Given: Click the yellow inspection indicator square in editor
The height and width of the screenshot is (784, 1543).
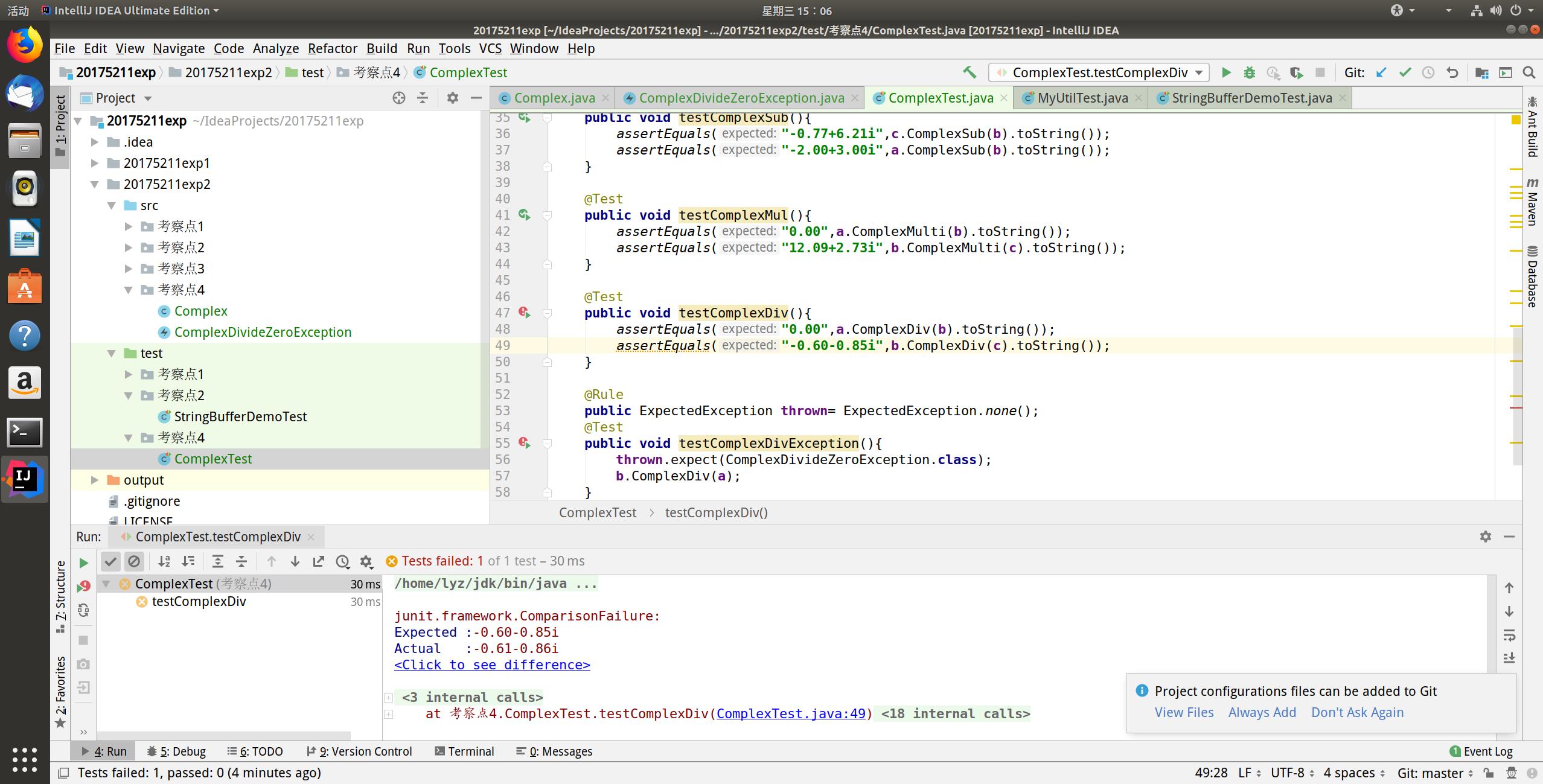Looking at the screenshot, I should (x=1515, y=120).
